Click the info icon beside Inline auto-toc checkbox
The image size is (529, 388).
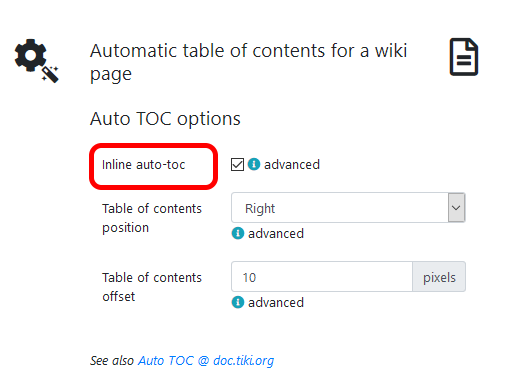(x=254, y=164)
